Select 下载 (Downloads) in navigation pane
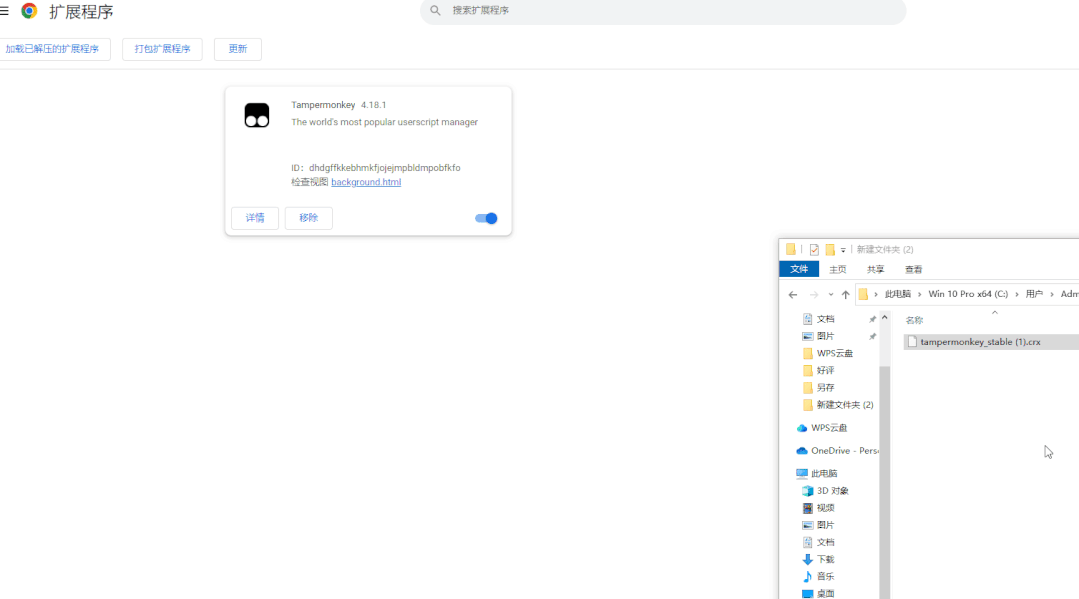 click(824, 559)
